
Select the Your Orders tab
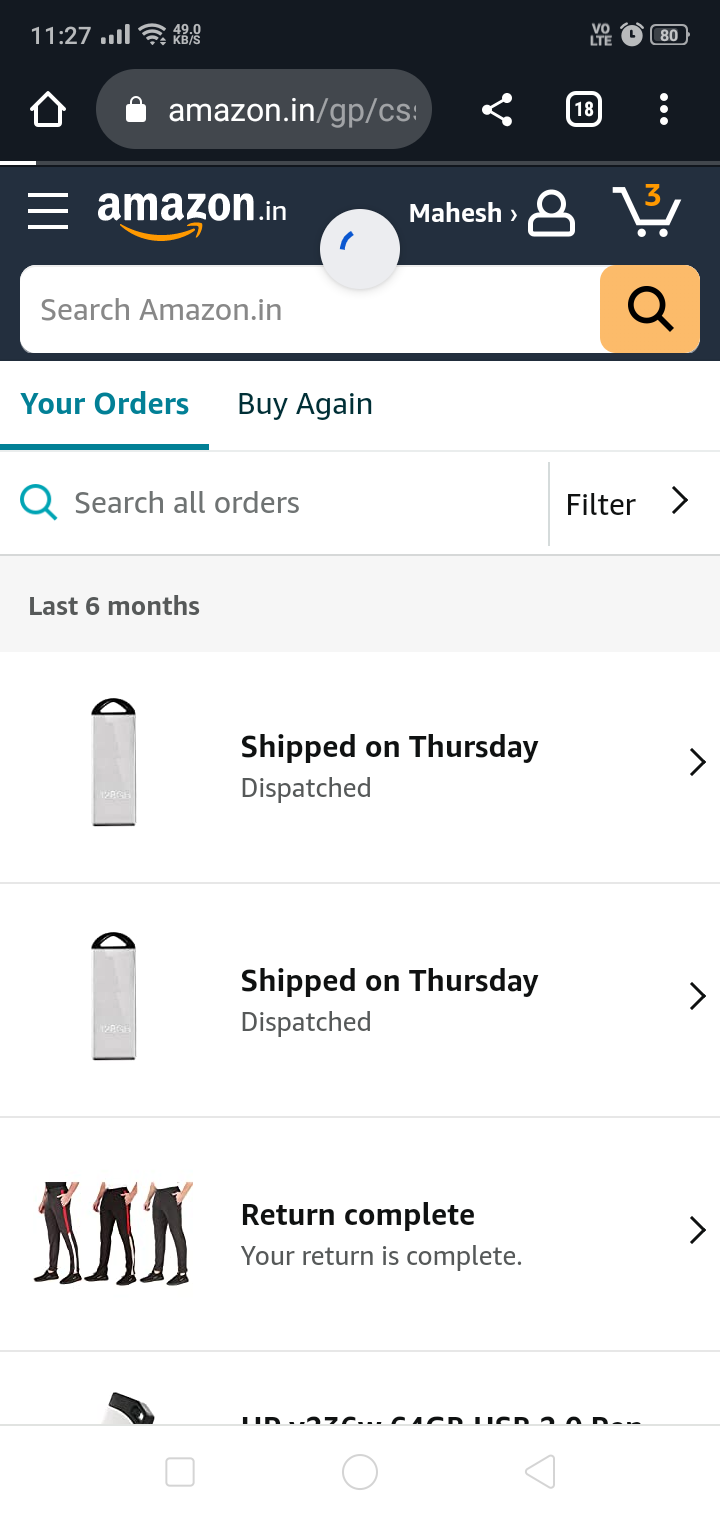(105, 404)
